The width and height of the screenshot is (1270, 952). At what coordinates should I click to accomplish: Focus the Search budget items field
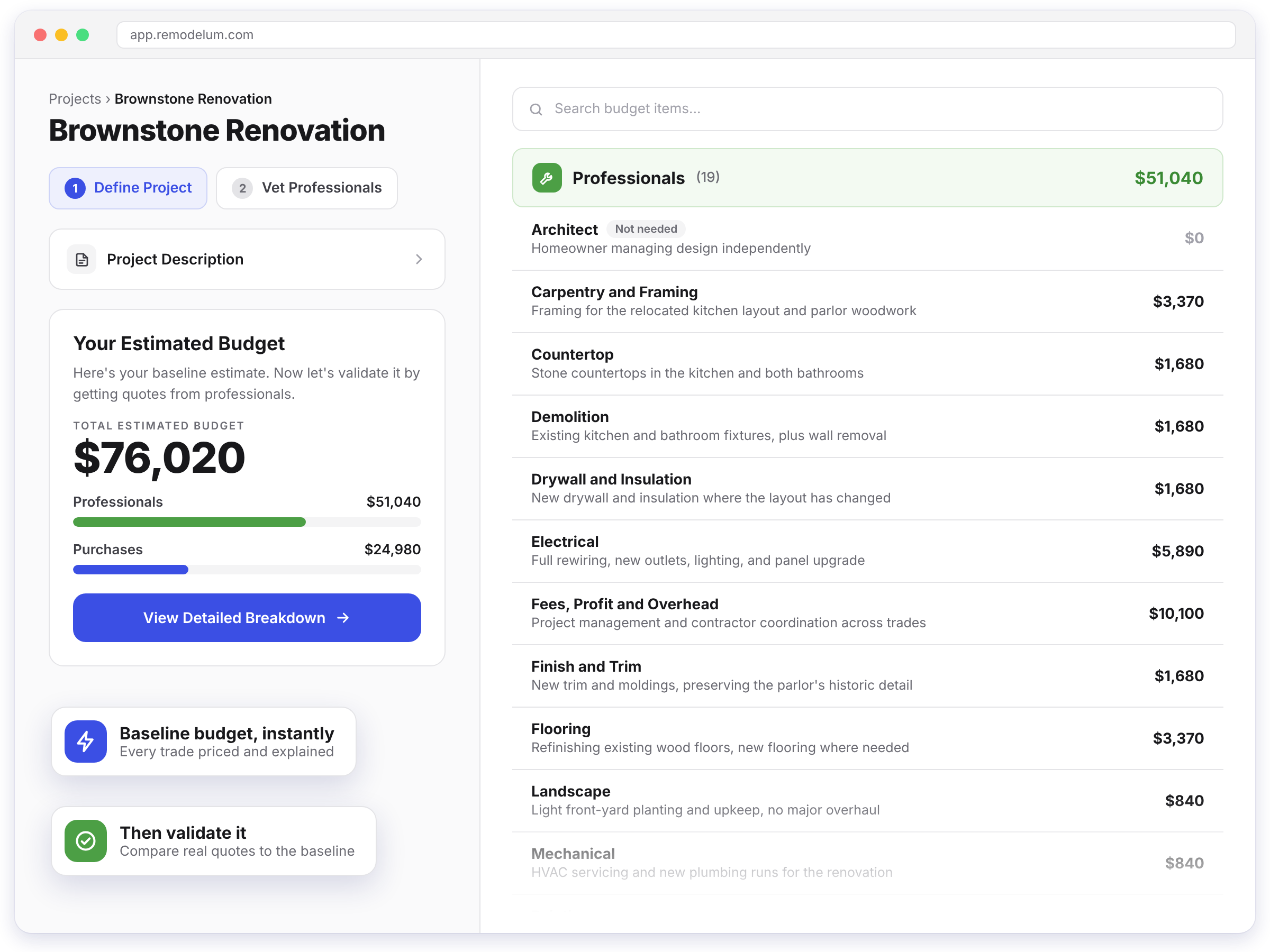[867, 109]
